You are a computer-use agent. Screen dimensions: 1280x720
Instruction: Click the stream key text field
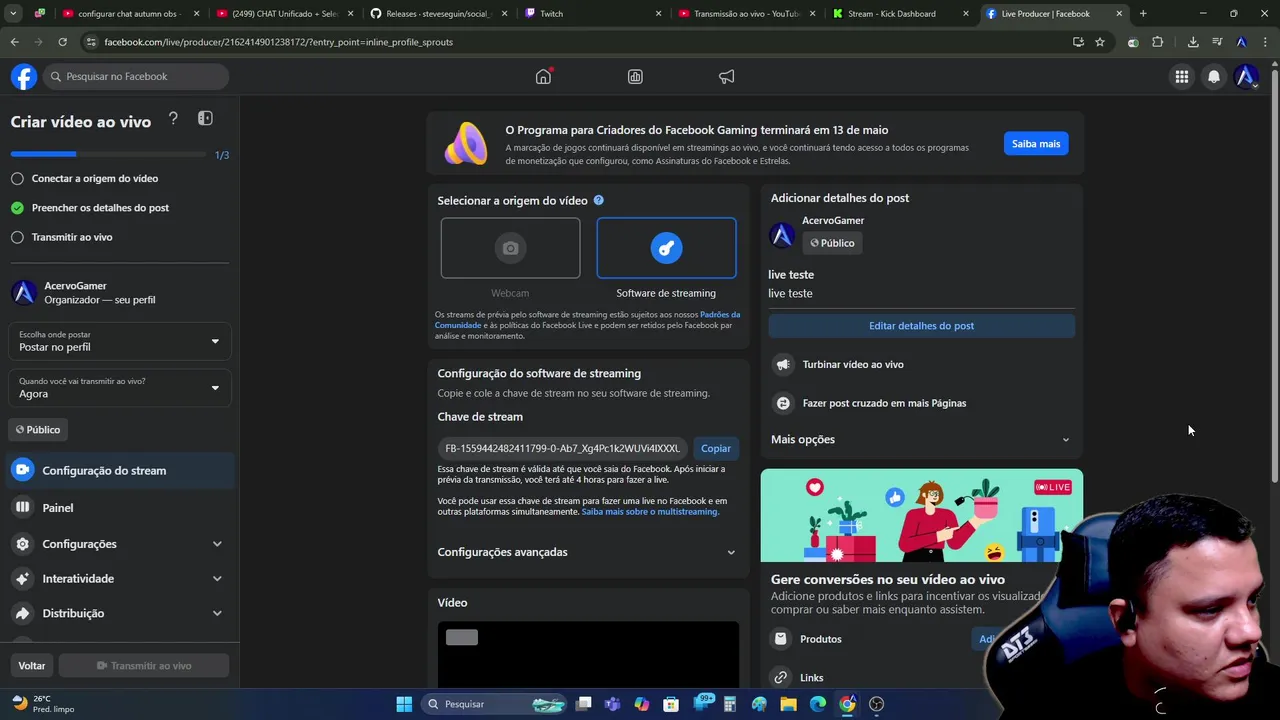562,448
